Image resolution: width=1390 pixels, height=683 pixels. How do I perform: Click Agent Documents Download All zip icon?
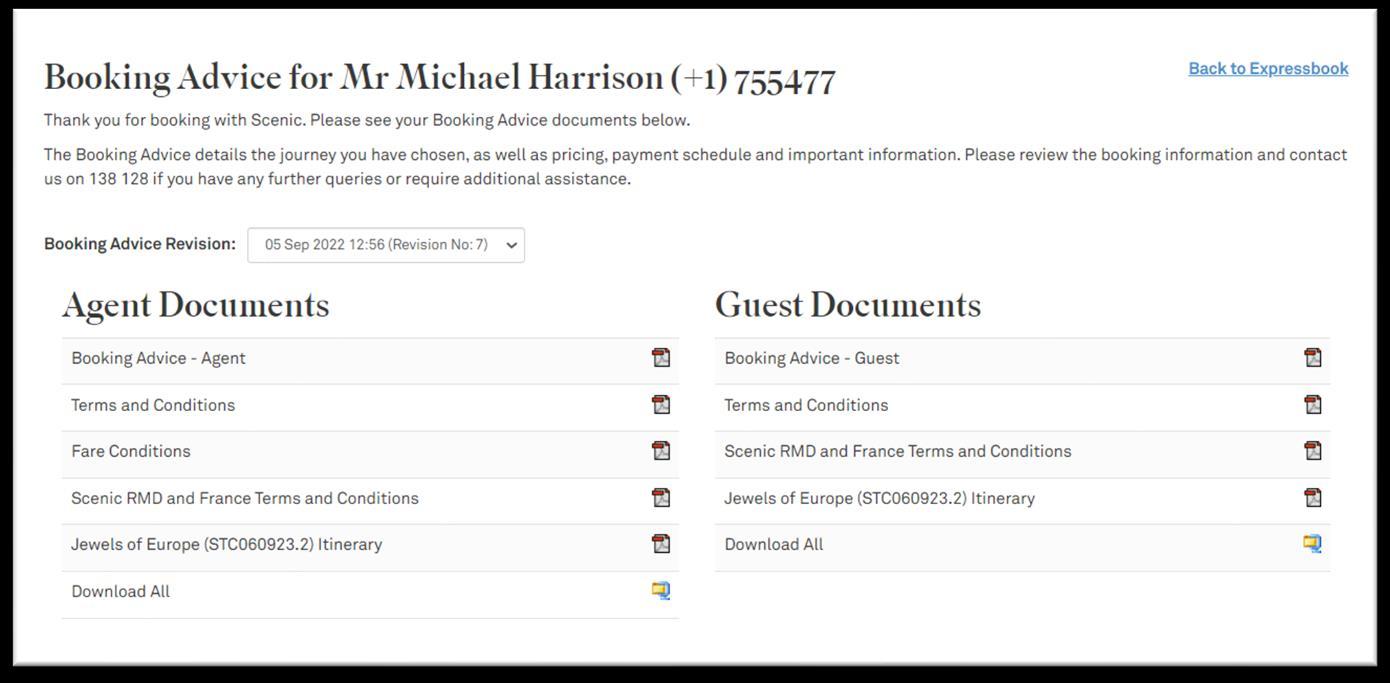pos(661,591)
